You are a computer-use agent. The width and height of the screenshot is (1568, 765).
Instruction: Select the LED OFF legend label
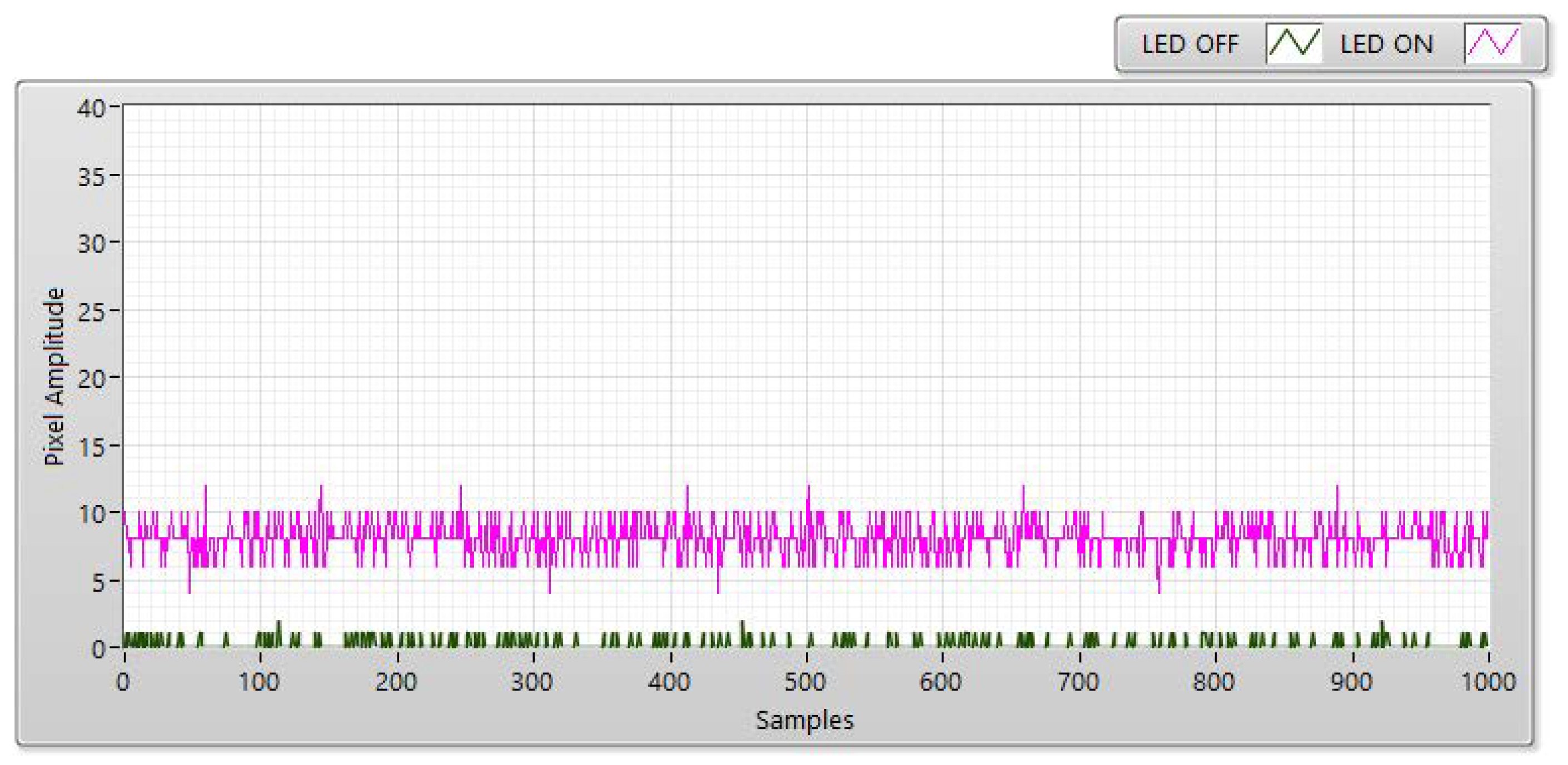tap(1190, 44)
